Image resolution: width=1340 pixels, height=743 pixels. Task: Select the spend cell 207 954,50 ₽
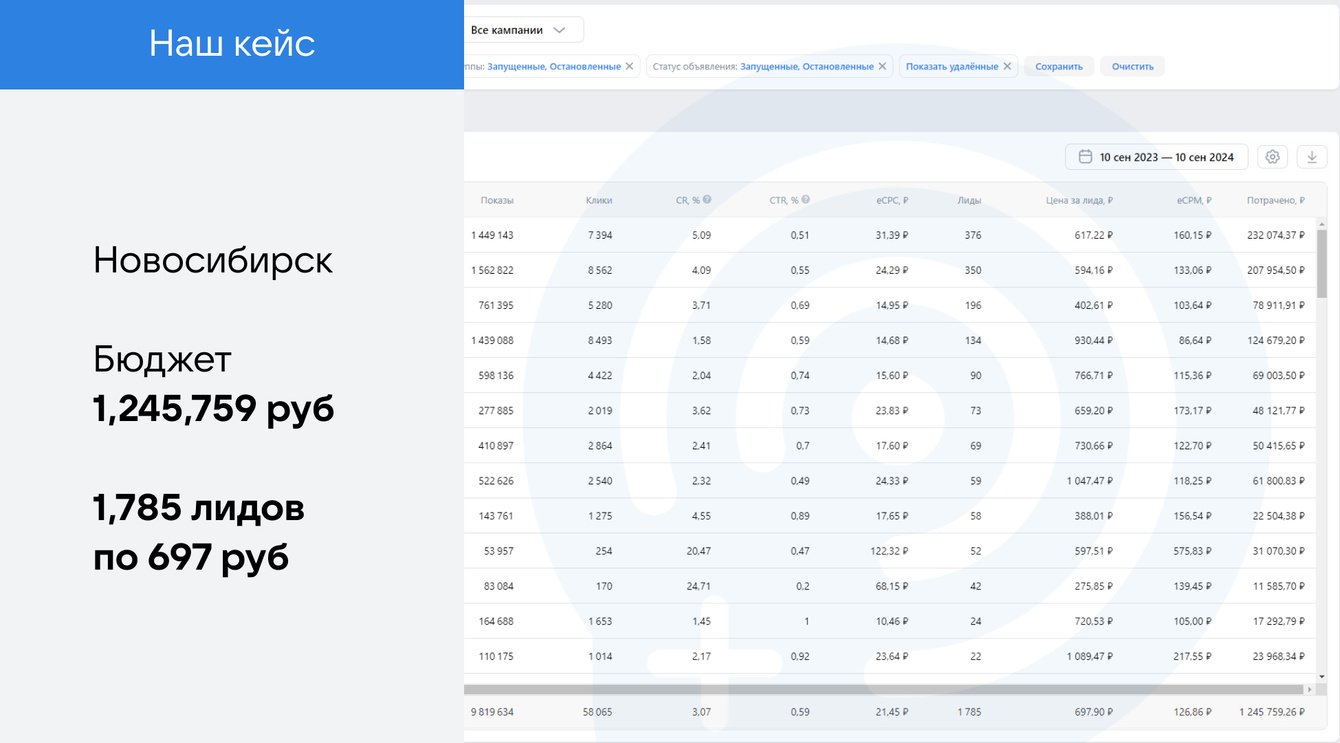click(1276, 270)
